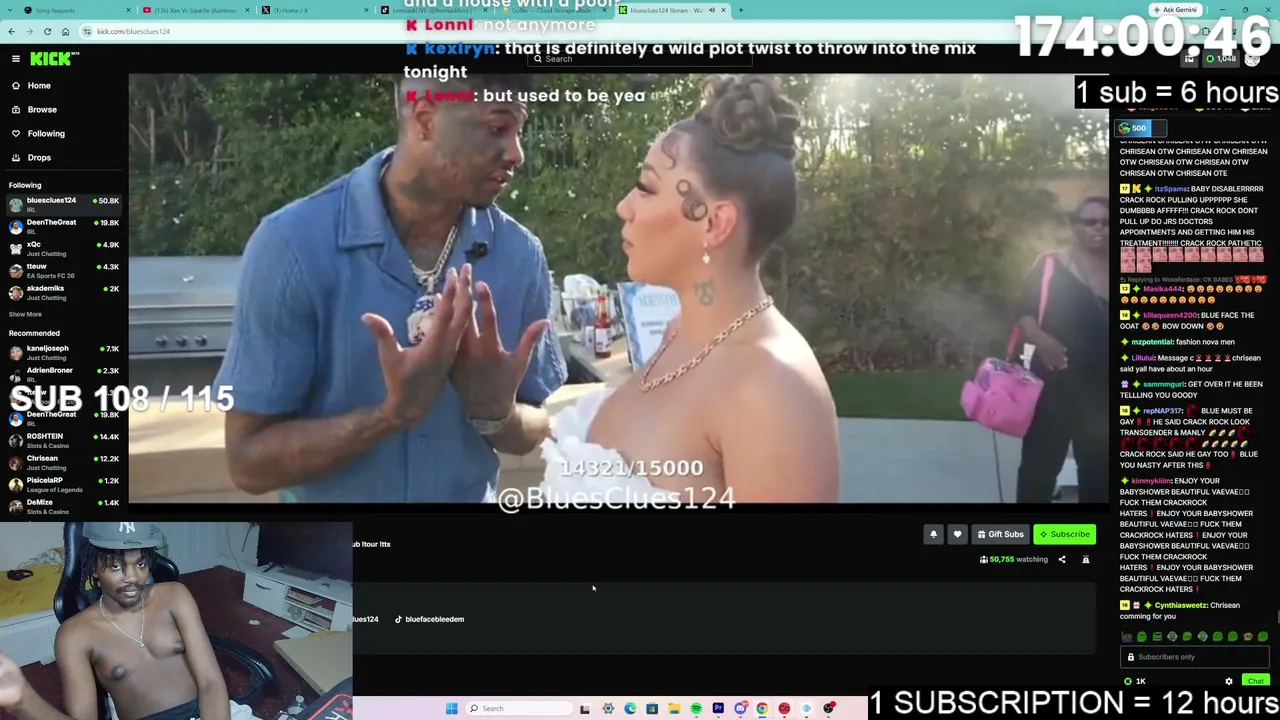Open the xQc channel in the sidebar
Screen dimensions: 1280x720
[x=64, y=248]
